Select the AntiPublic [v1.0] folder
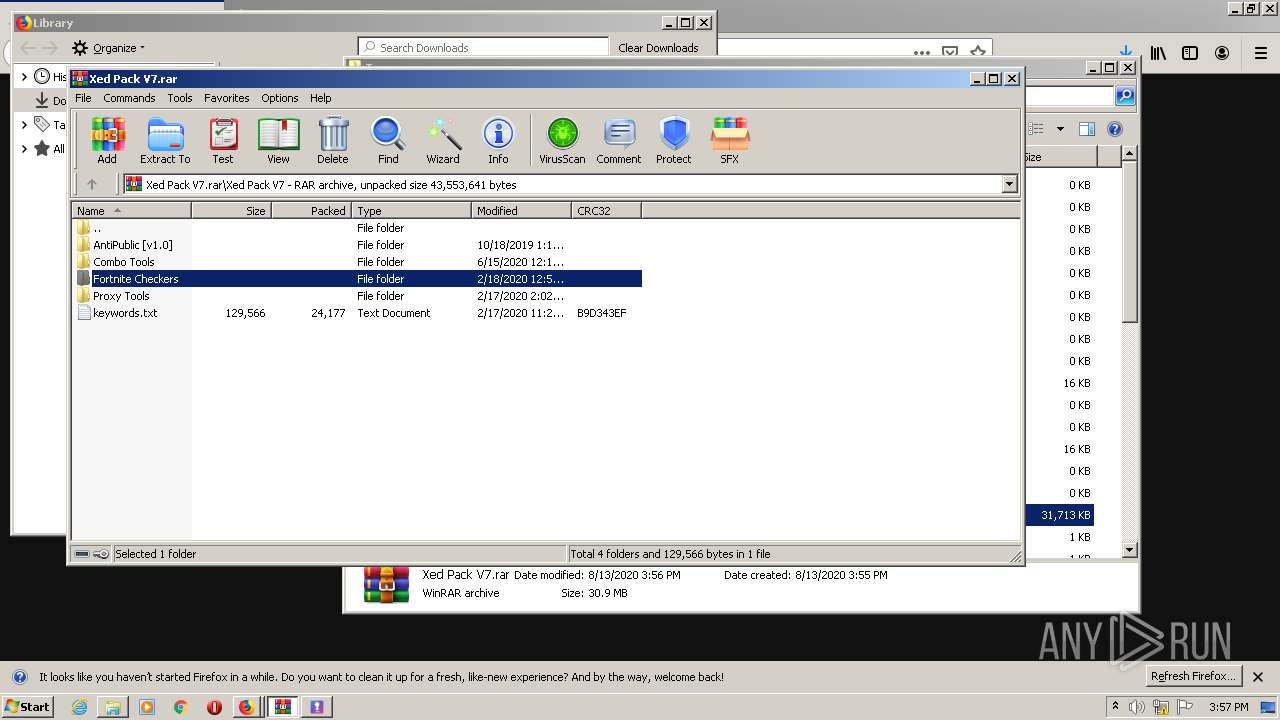Screen dimensions: 1280x720 pyautogui.click(x=358, y=245)
